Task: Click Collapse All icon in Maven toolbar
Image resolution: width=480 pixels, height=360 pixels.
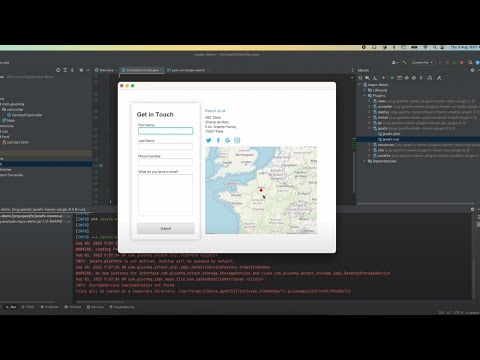Action: pos(421,78)
